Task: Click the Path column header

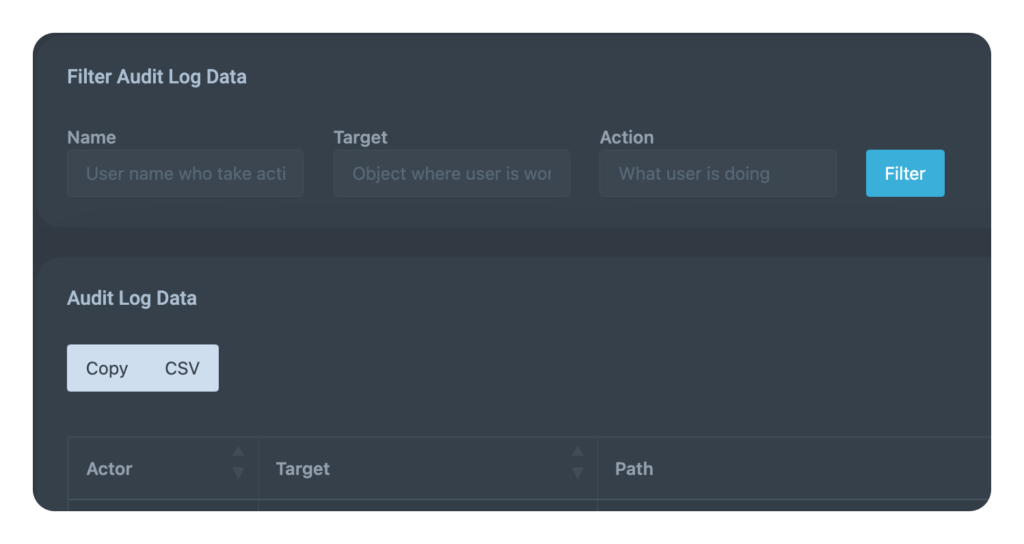Action: 634,468
